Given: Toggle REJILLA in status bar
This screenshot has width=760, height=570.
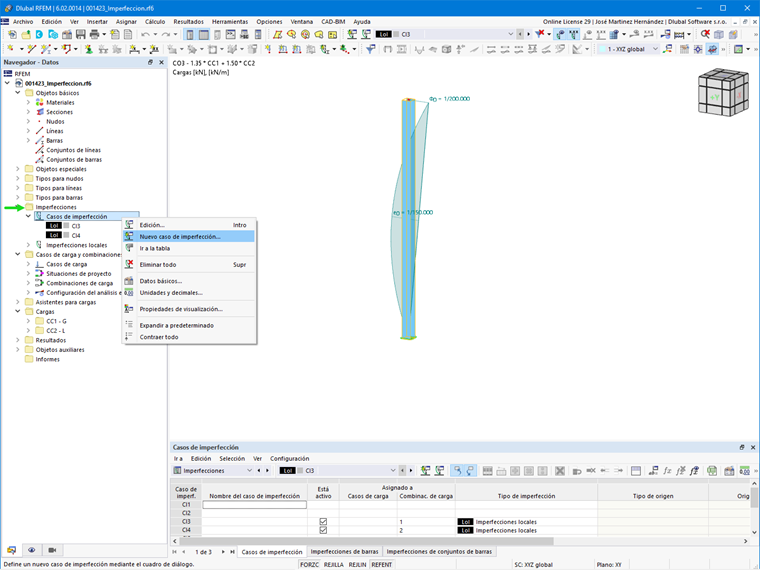Looking at the screenshot, I should (x=333, y=565).
